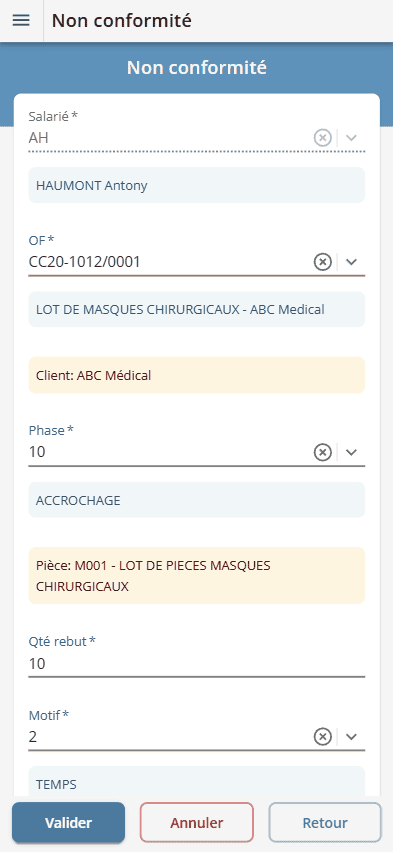
Task: Click the Retour button
Action: coord(325,823)
